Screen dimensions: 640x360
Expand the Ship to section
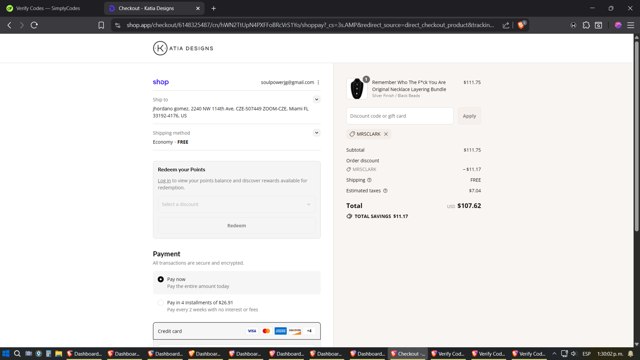(x=316, y=100)
